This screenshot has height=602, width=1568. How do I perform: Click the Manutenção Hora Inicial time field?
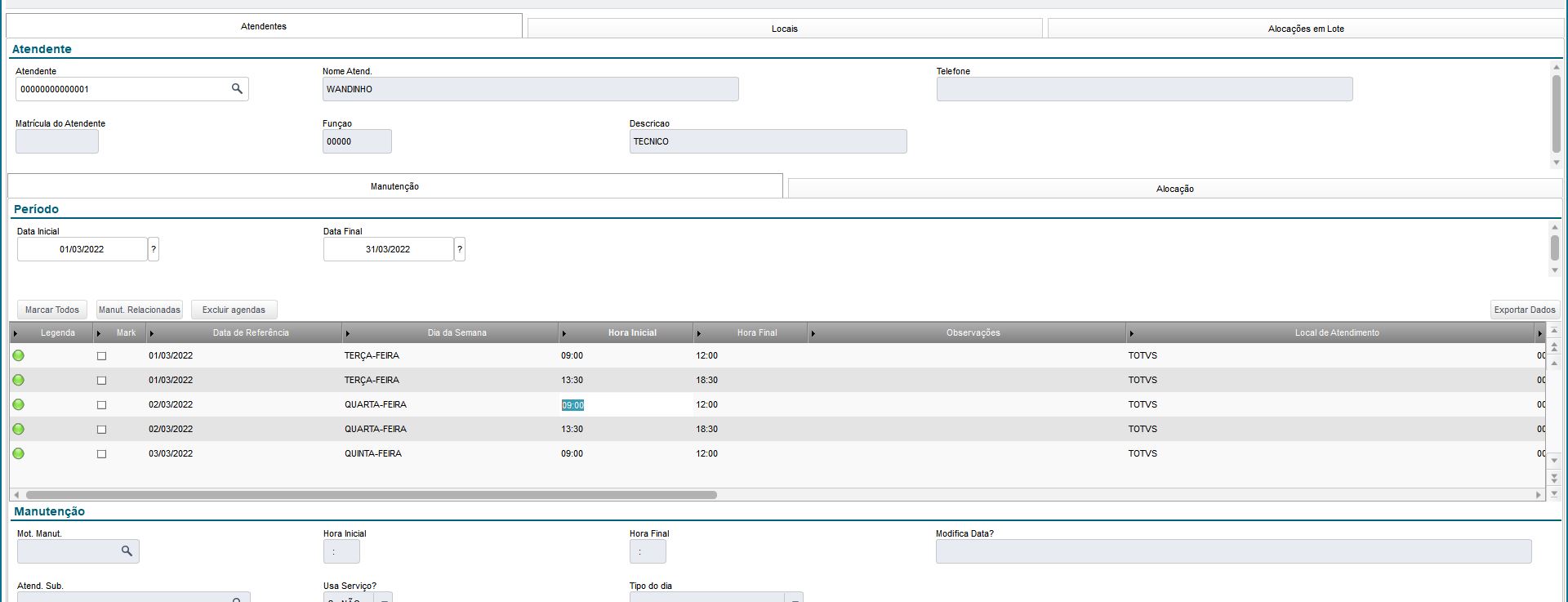pos(341,551)
